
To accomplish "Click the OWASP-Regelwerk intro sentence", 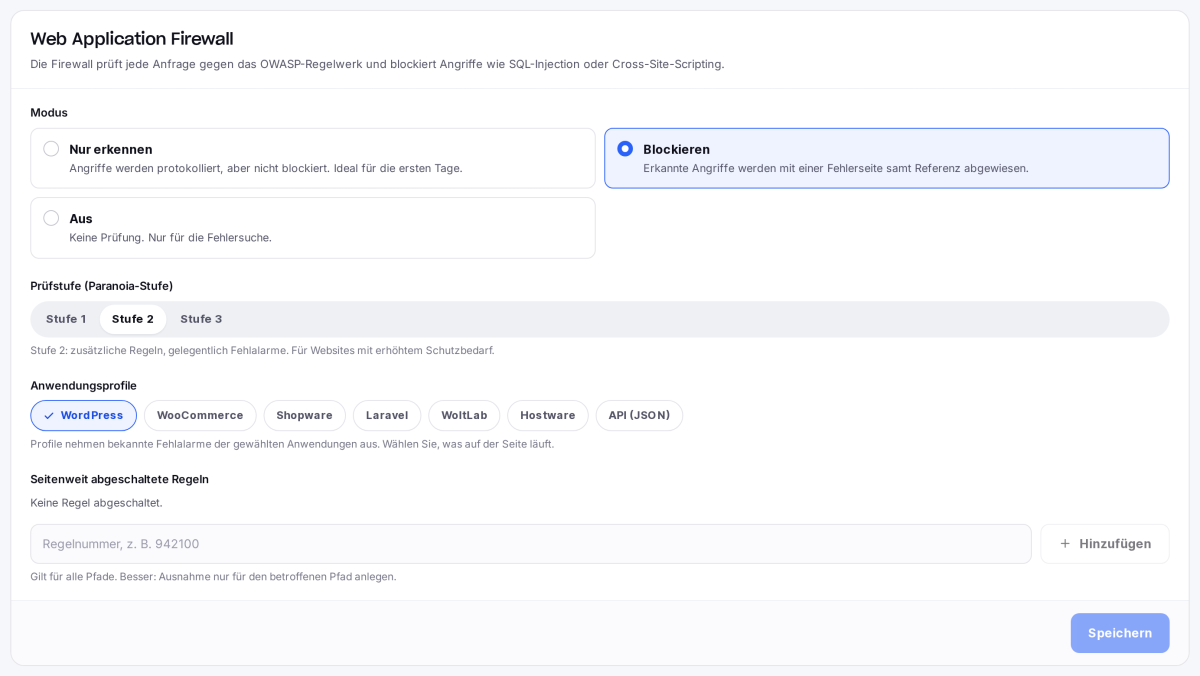I will [377, 64].
